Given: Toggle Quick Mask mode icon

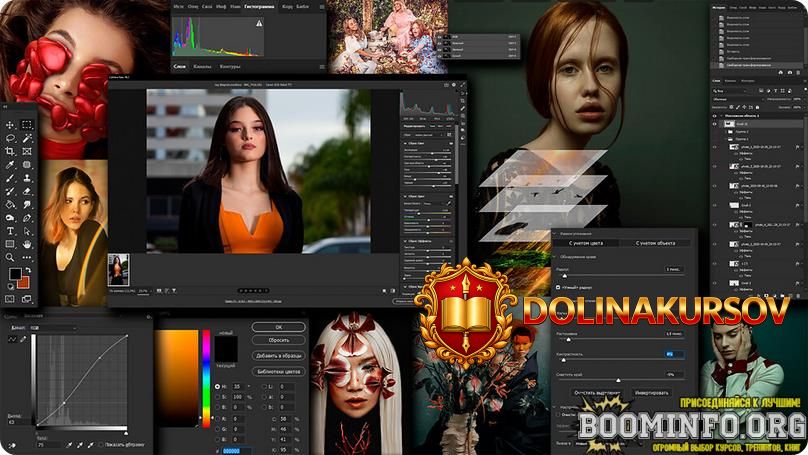Looking at the screenshot, I should [x=10, y=299].
